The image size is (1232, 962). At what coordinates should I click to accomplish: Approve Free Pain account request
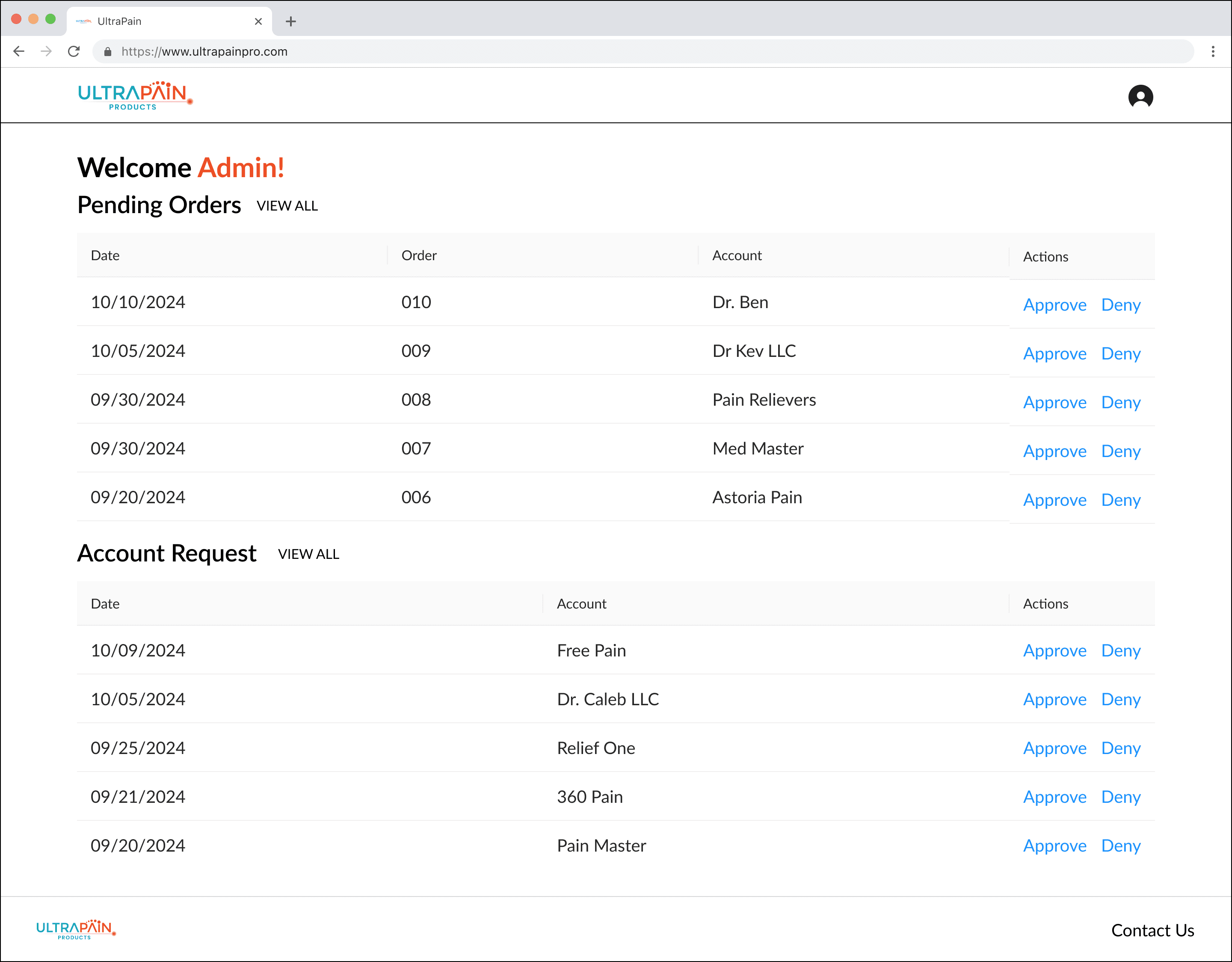pyautogui.click(x=1054, y=650)
